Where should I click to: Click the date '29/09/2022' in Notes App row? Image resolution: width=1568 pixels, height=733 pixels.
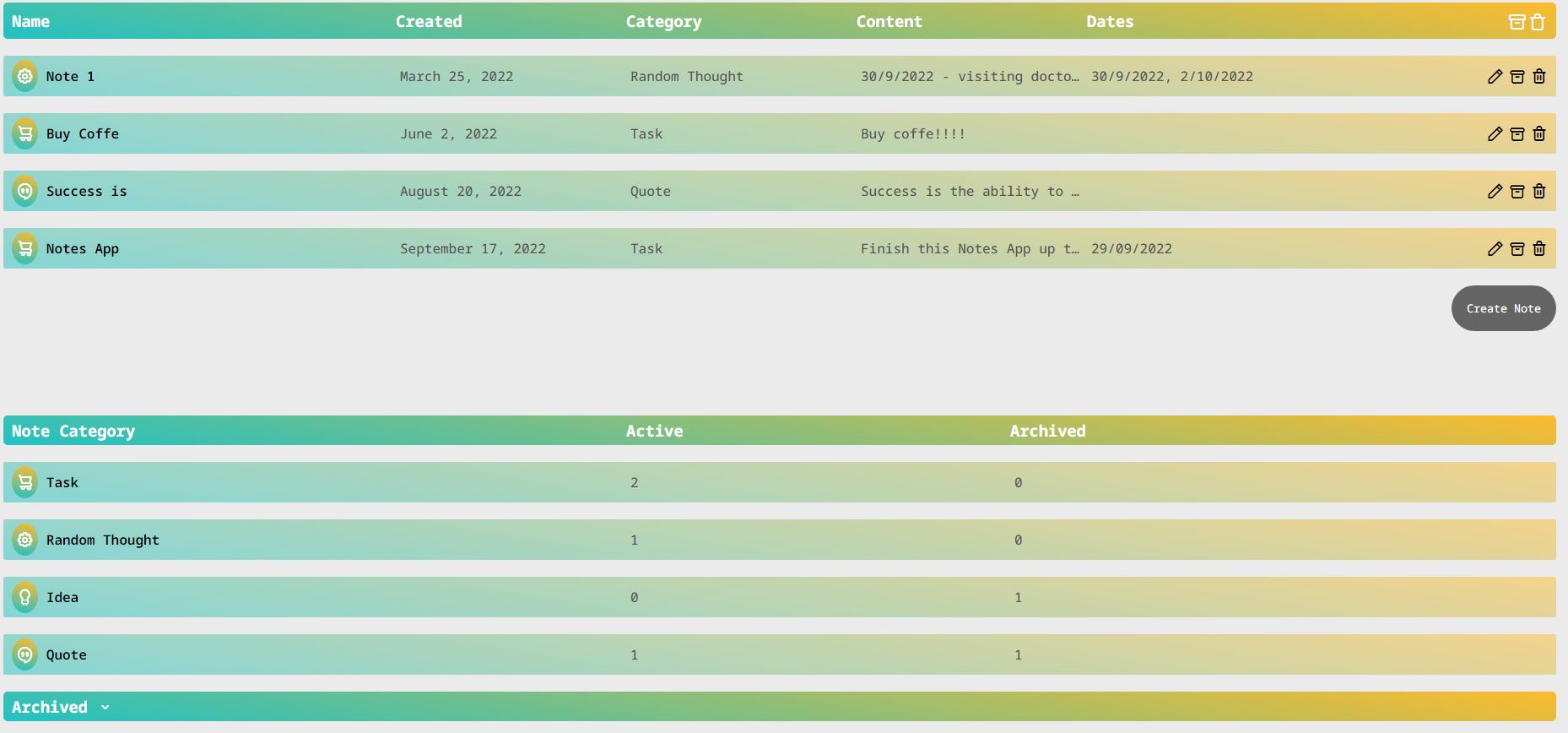point(1132,249)
